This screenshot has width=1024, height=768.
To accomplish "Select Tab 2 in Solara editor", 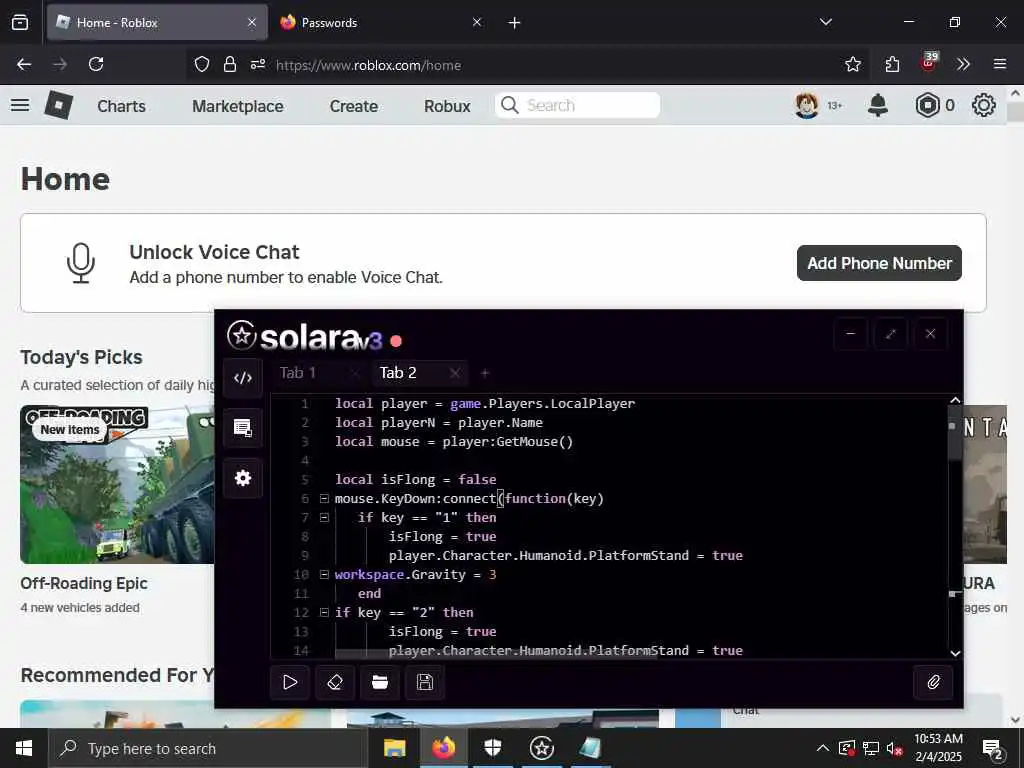I will (x=398, y=373).
